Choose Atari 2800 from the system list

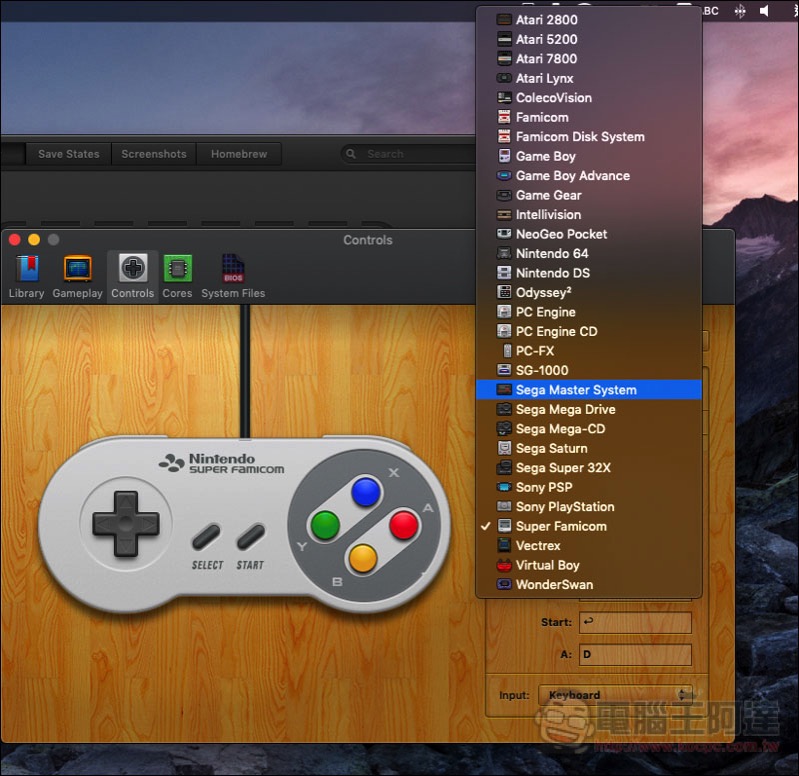[589, 20]
